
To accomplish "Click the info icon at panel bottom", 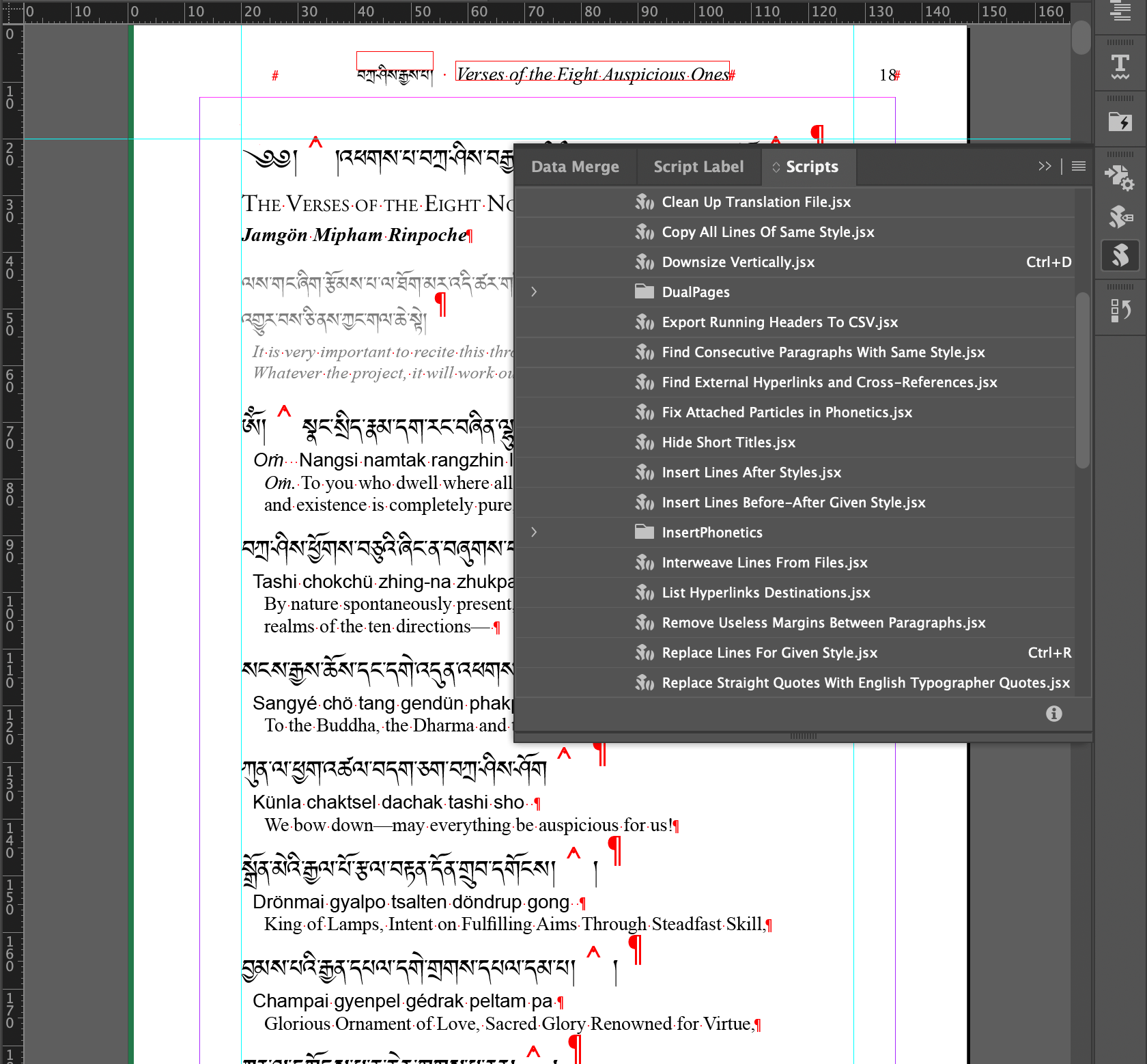I will coord(1053,714).
